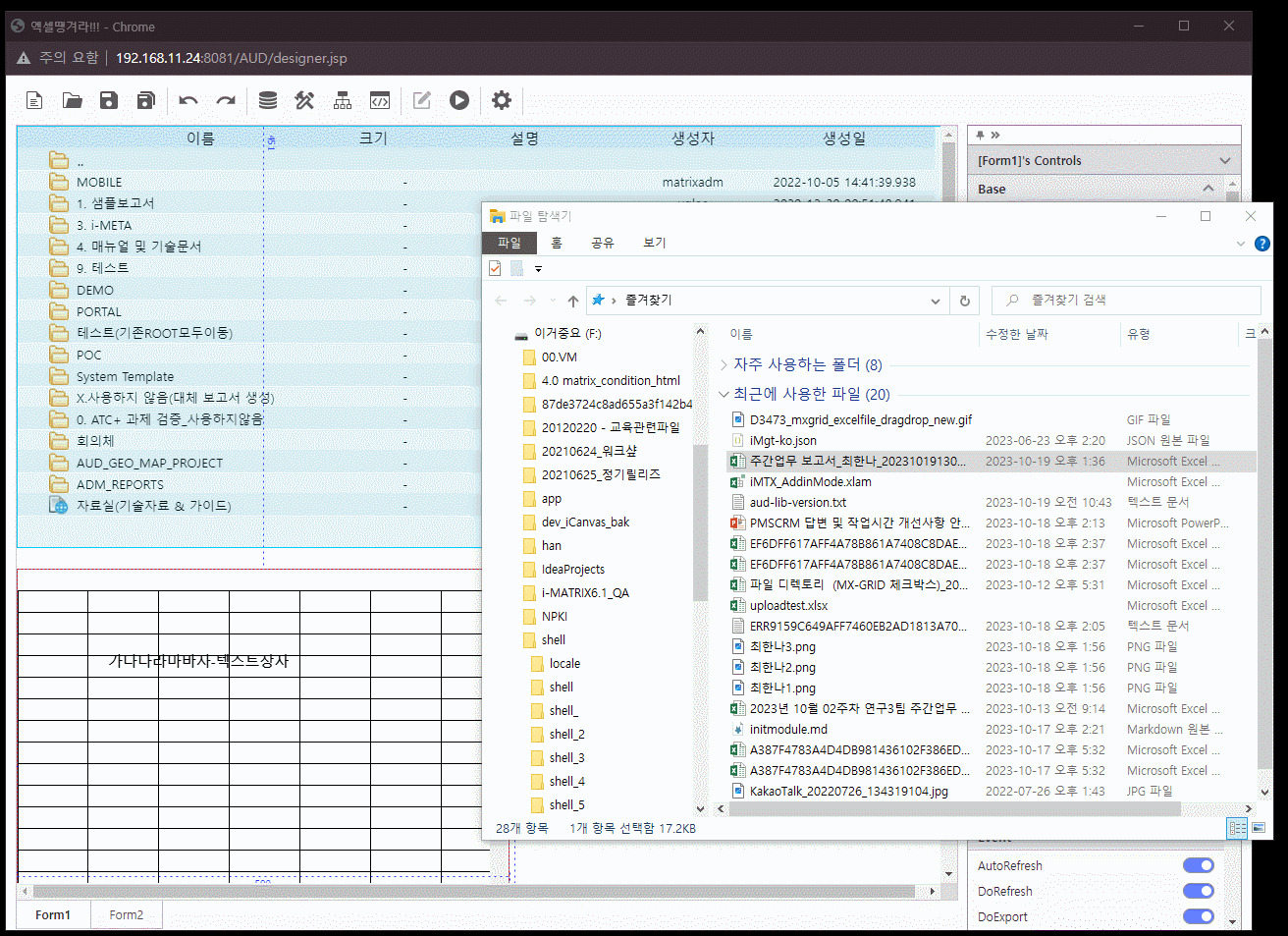
Task: Redo the action in the designer toolbar
Action: pos(226,100)
